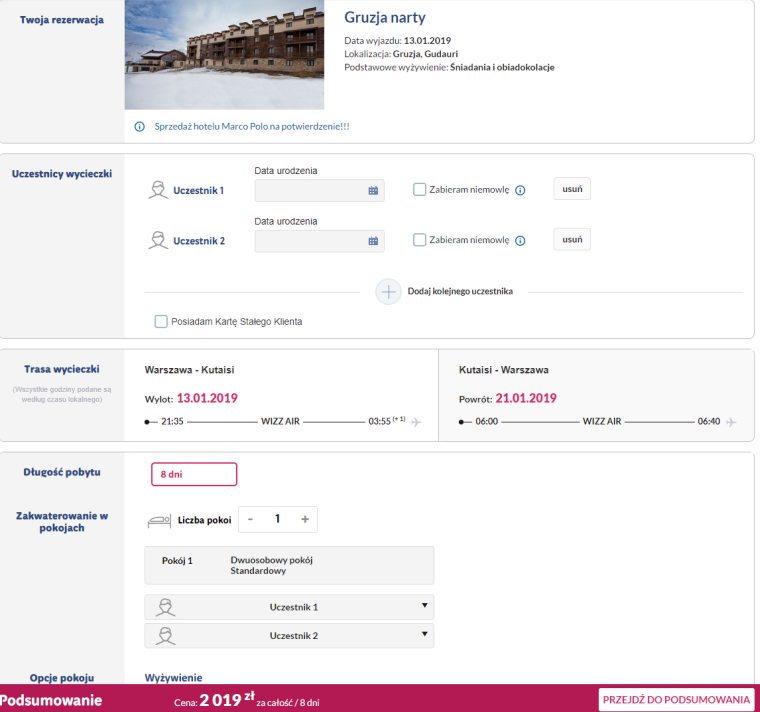Image resolution: width=760 pixels, height=712 pixels.
Task: Click info icon next to Uczestnik 2 infant checkbox
Action: click(x=520, y=241)
